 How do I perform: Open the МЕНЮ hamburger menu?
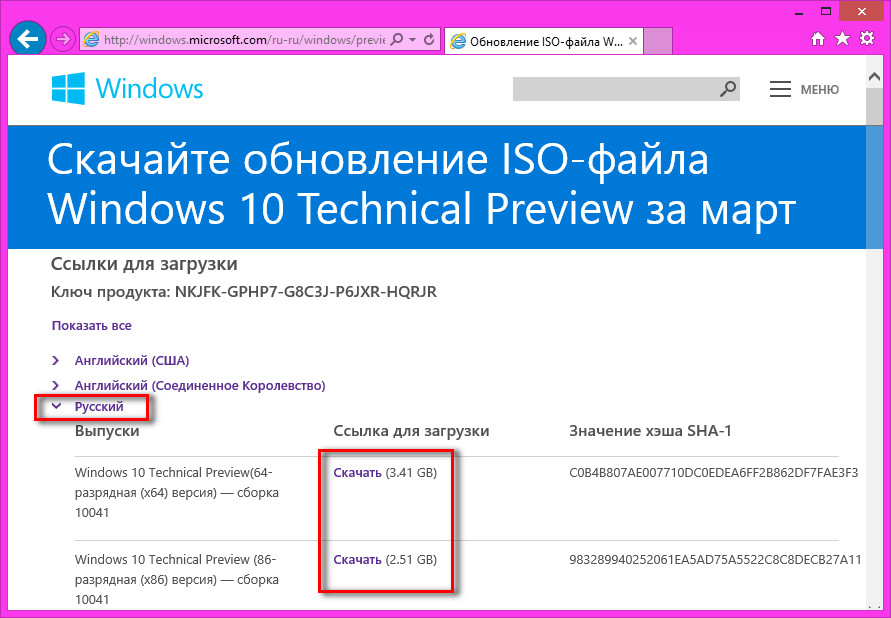click(x=803, y=89)
